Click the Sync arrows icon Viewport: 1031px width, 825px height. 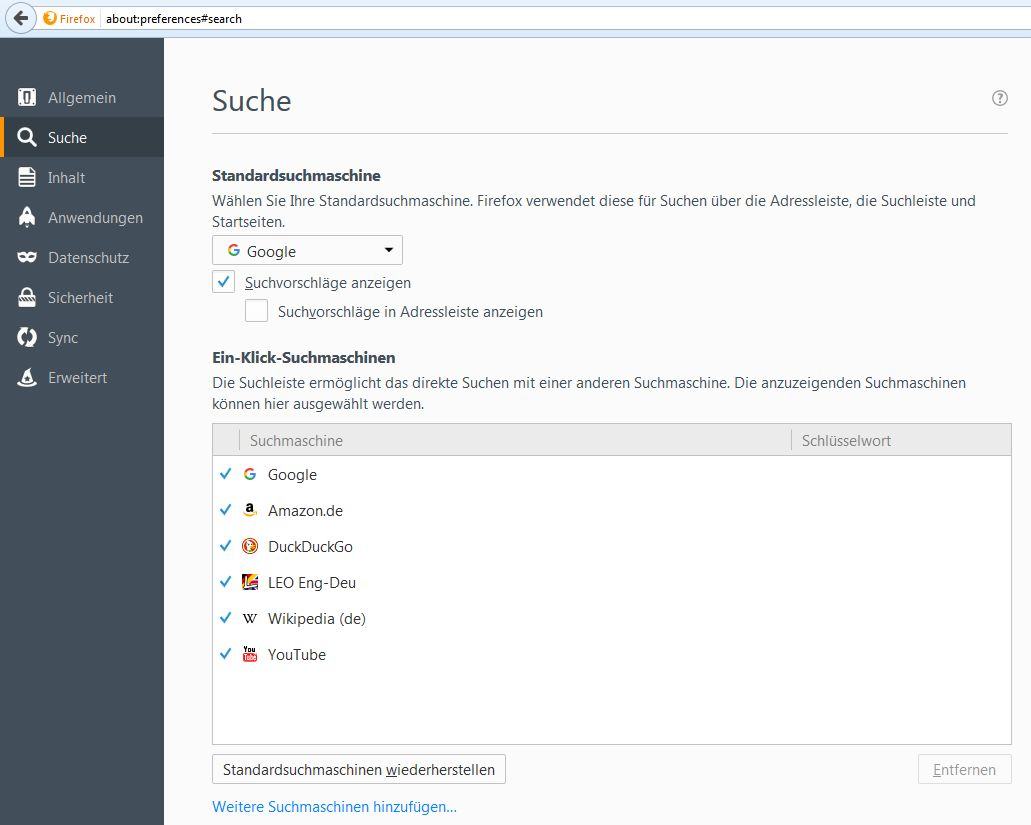point(27,337)
